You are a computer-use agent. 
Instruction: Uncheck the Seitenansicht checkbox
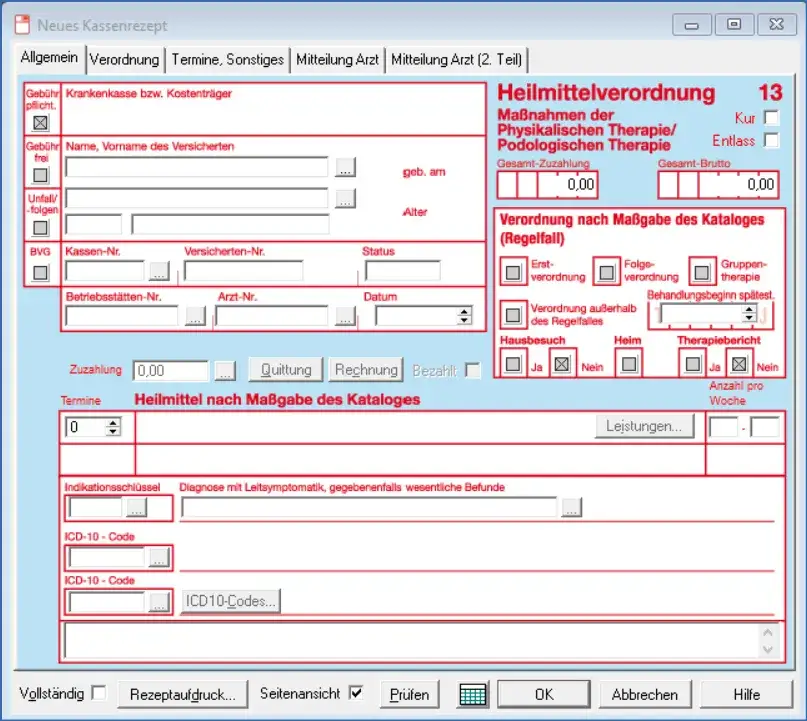pos(356,693)
